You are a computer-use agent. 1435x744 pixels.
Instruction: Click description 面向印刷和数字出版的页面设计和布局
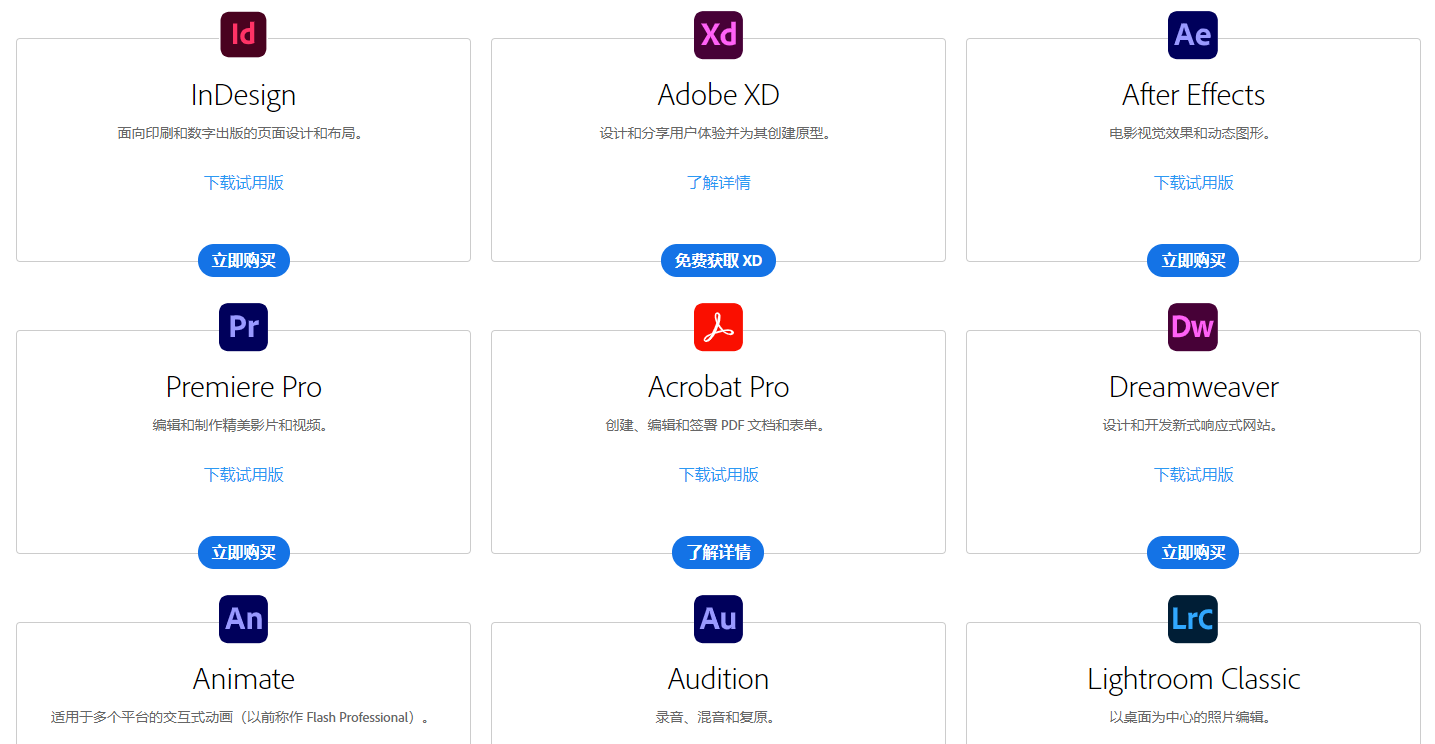(x=243, y=133)
